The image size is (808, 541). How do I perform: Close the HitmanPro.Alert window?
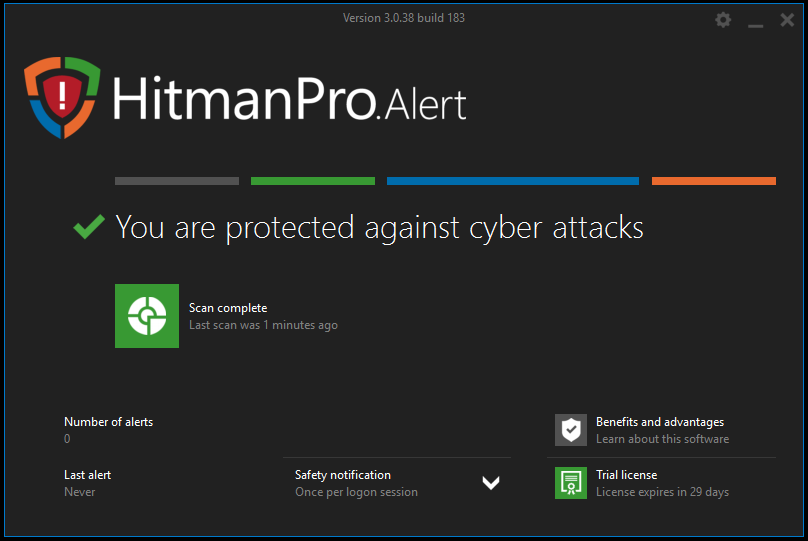point(787,20)
